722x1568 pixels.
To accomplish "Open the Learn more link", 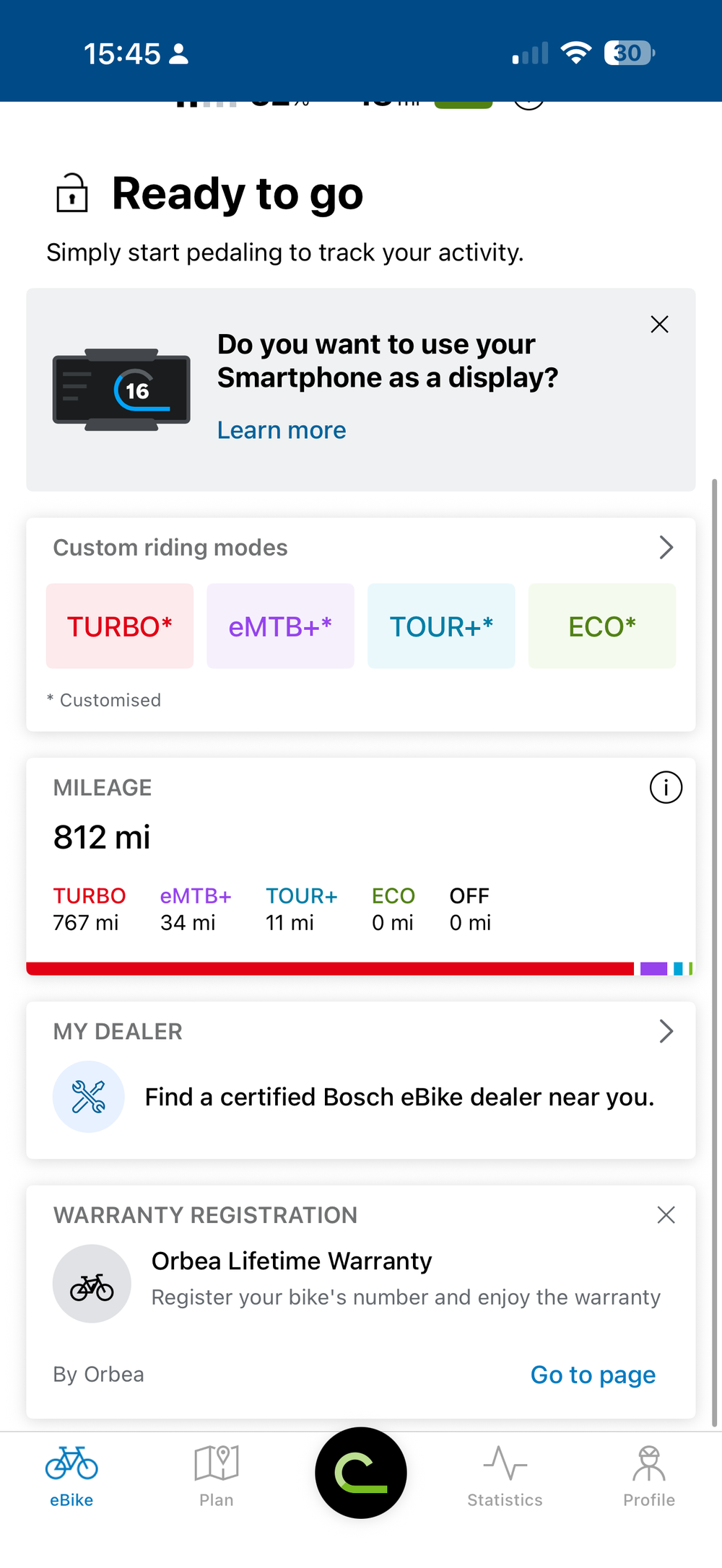I will [x=282, y=430].
